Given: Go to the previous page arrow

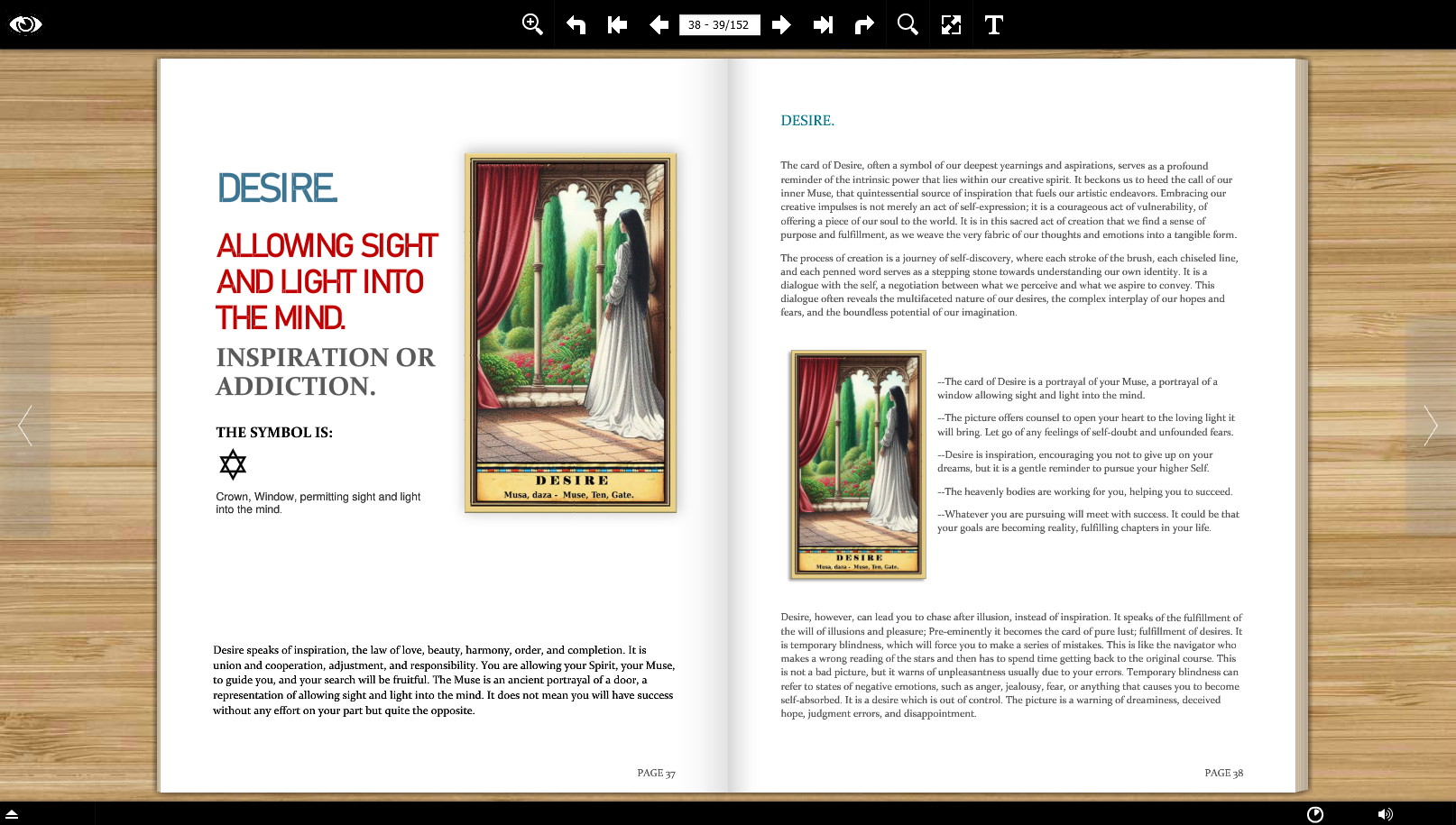Looking at the screenshot, I should pos(659,24).
